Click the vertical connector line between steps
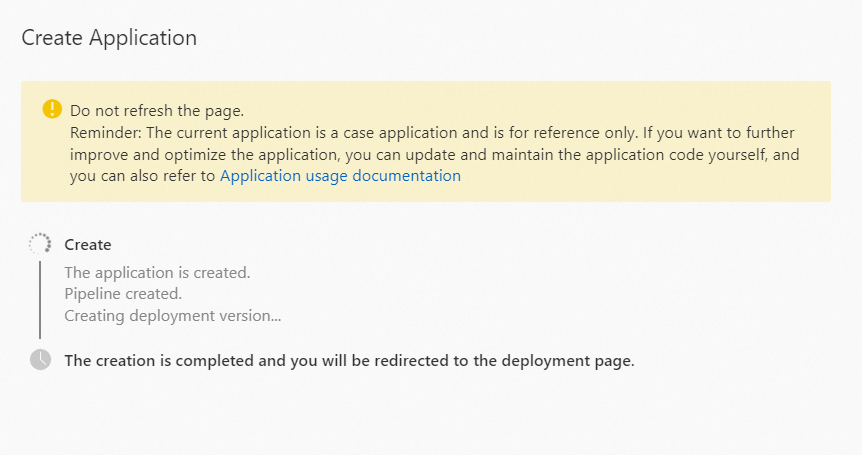The height and width of the screenshot is (455, 862). [x=40, y=299]
